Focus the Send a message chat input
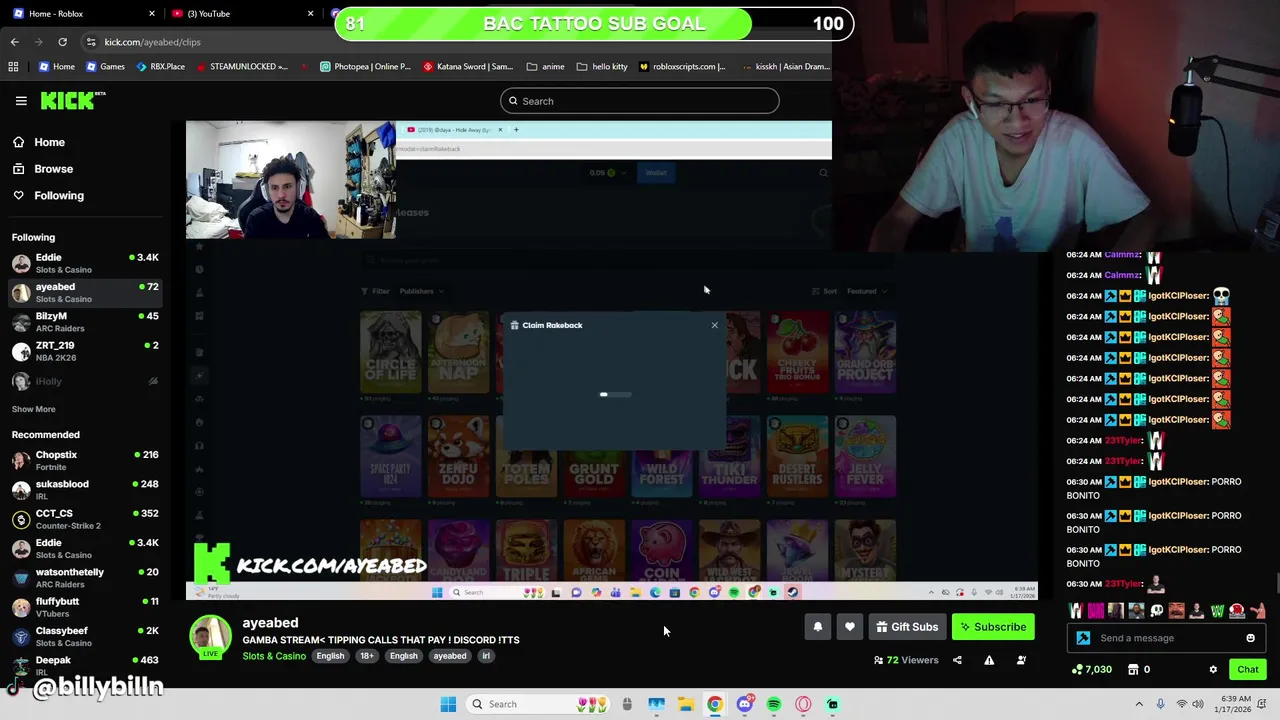1280x720 pixels. (x=1165, y=638)
